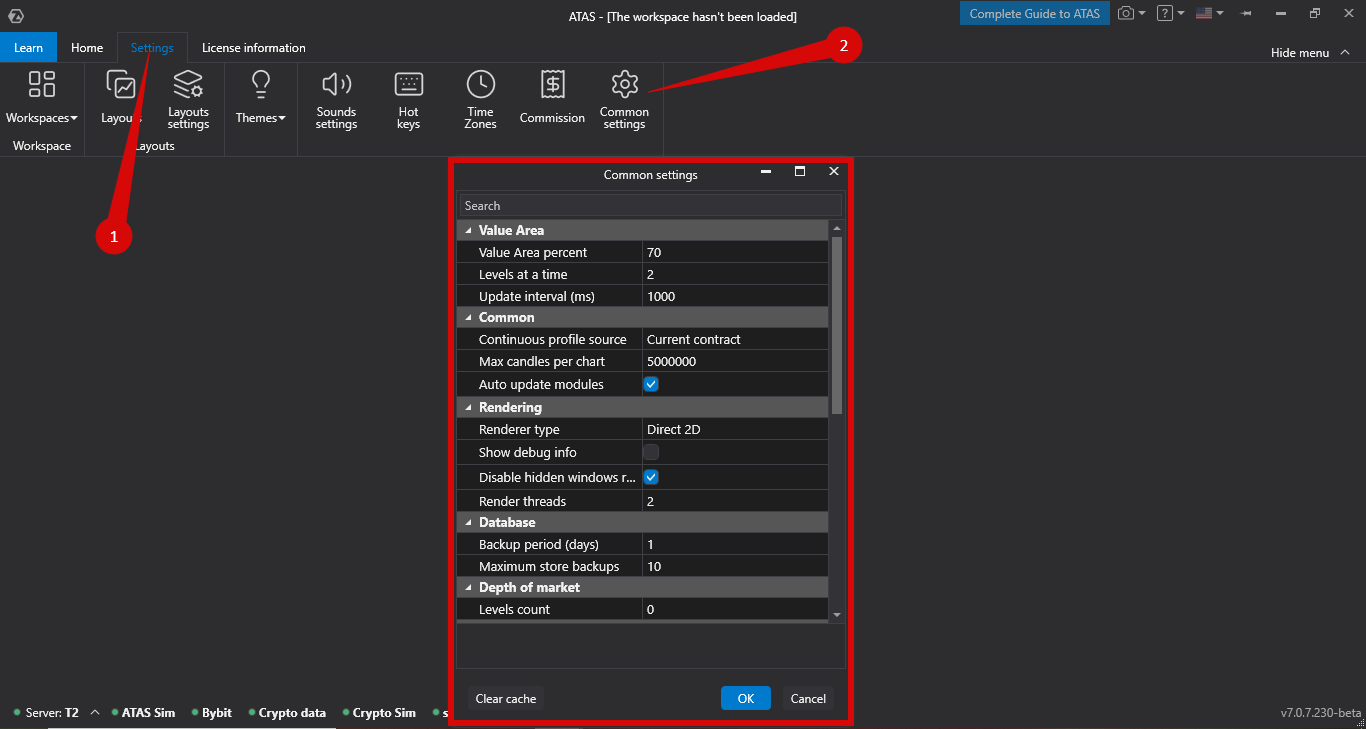
Task: Maximize the Common settings dialog
Action: coord(800,172)
